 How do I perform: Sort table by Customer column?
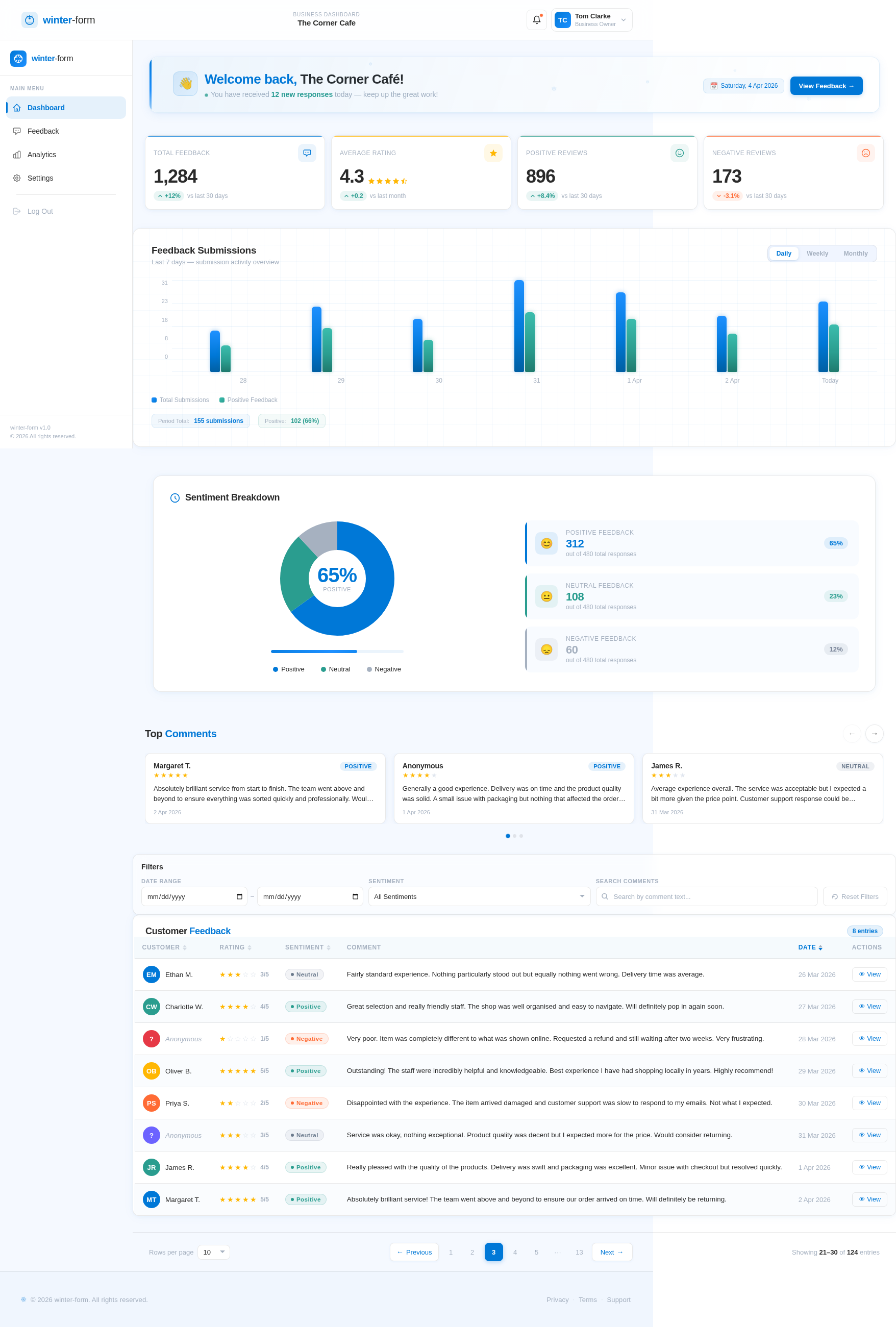[164, 947]
